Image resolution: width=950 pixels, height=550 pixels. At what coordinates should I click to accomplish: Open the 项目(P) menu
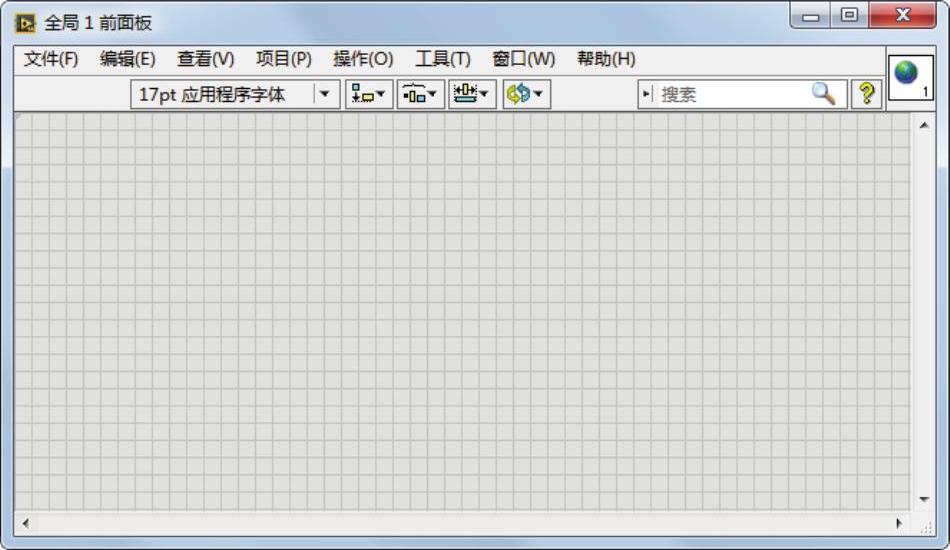tap(284, 59)
